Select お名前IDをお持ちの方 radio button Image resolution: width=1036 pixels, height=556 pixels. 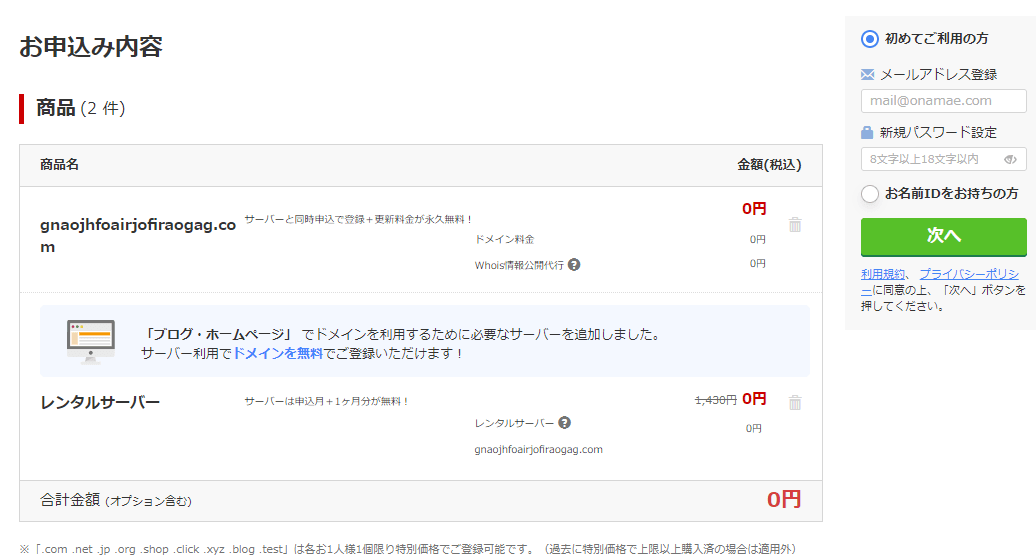point(870,193)
